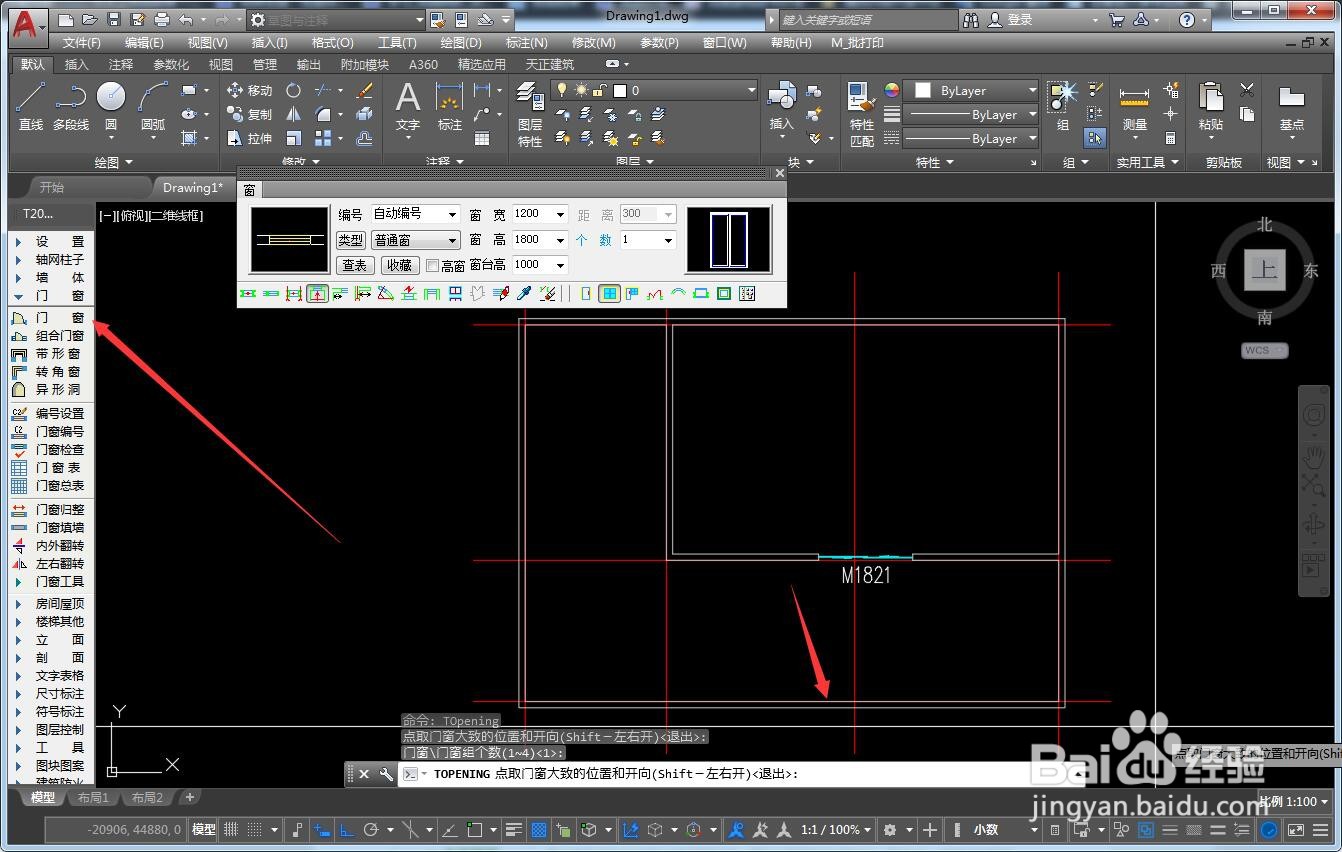The image size is (1342, 852).
Task: Open the layer name dropdown showing 0
Action: click(x=751, y=90)
